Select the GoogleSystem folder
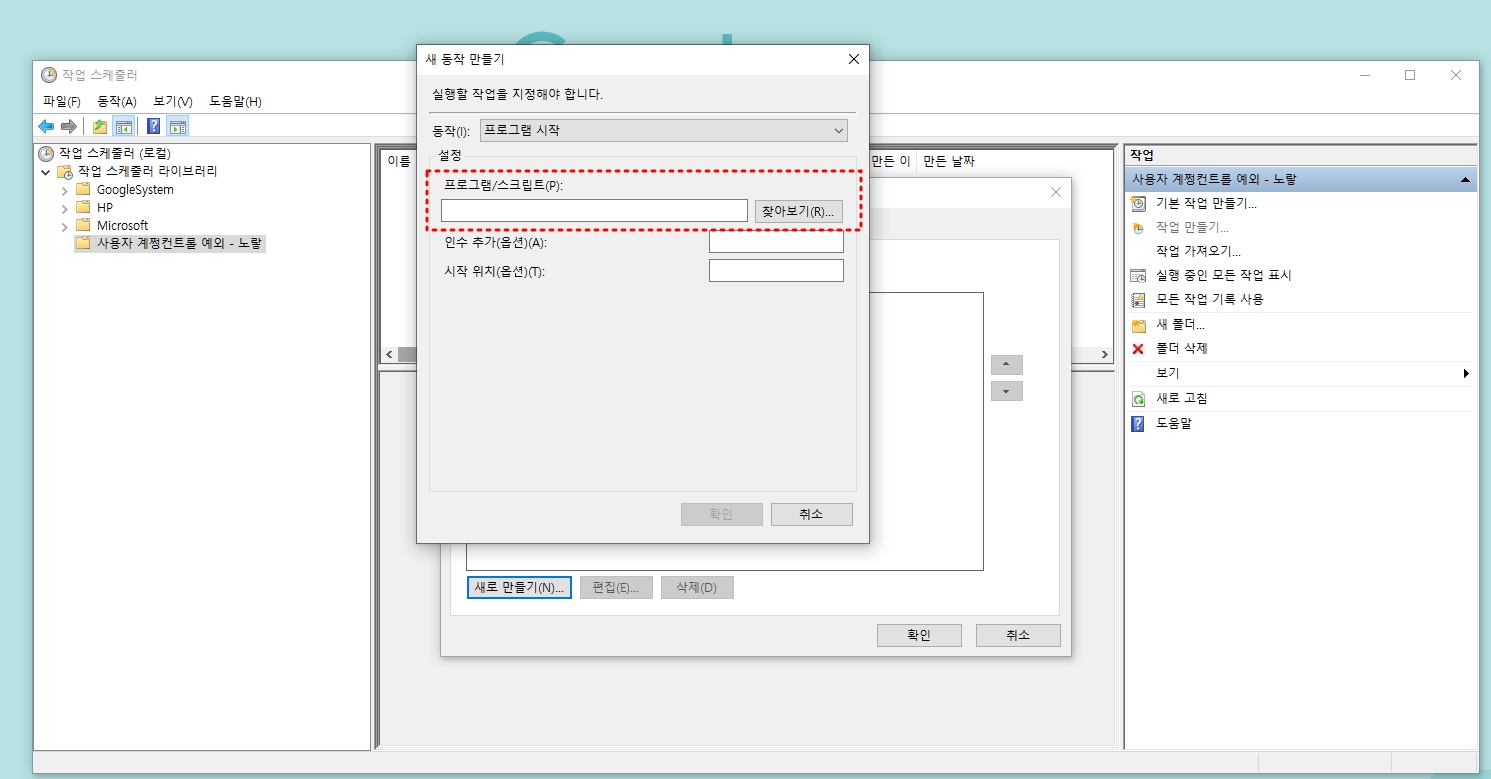This screenshot has width=1491, height=779. (134, 190)
